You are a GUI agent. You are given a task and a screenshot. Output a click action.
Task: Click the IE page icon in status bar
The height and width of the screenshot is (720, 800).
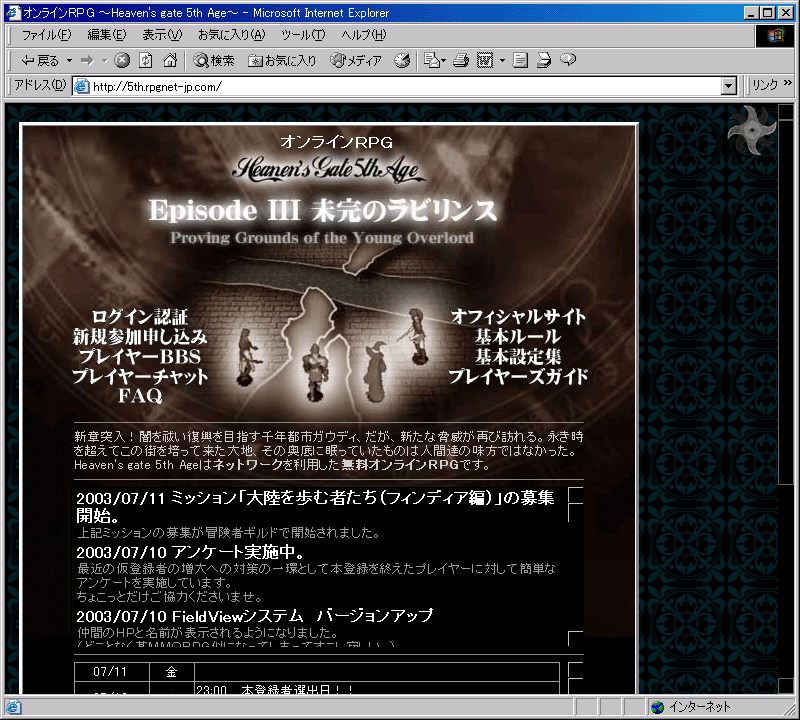click(x=13, y=707)
